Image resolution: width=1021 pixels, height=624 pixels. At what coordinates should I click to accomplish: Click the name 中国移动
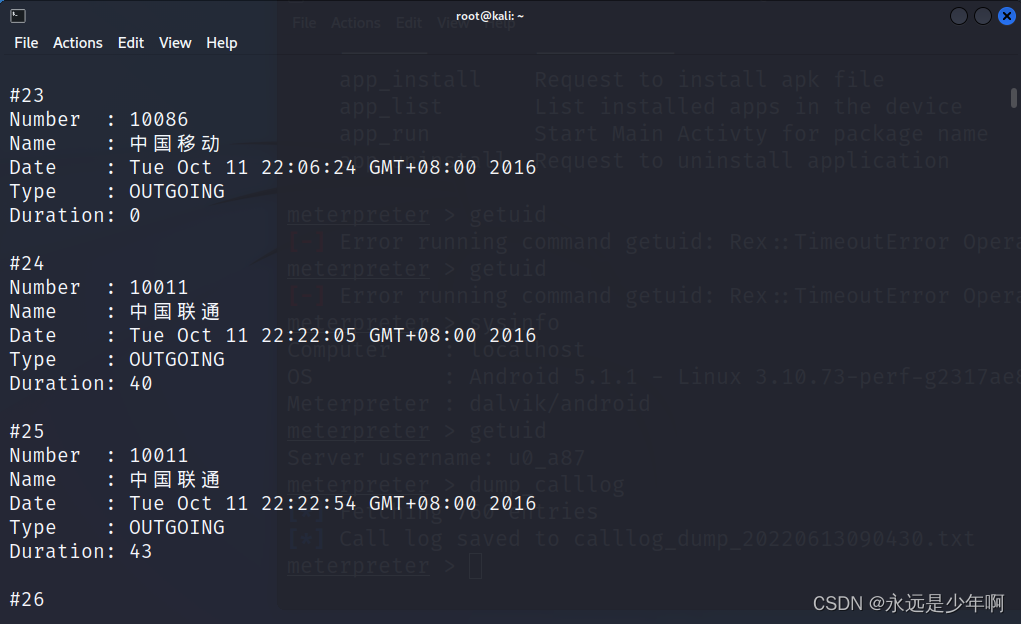point(175,143)
